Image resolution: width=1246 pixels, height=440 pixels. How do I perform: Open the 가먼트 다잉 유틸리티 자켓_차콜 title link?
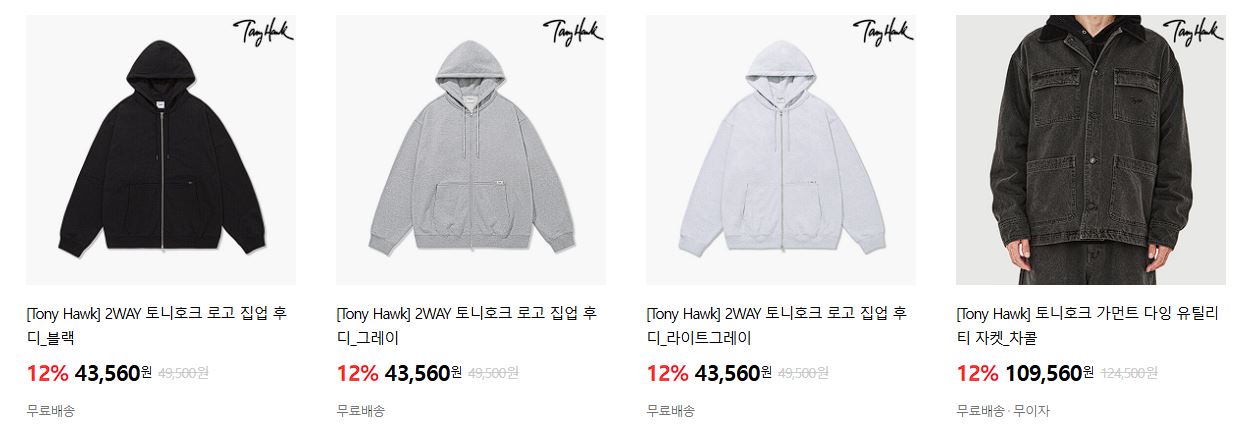1087,325
